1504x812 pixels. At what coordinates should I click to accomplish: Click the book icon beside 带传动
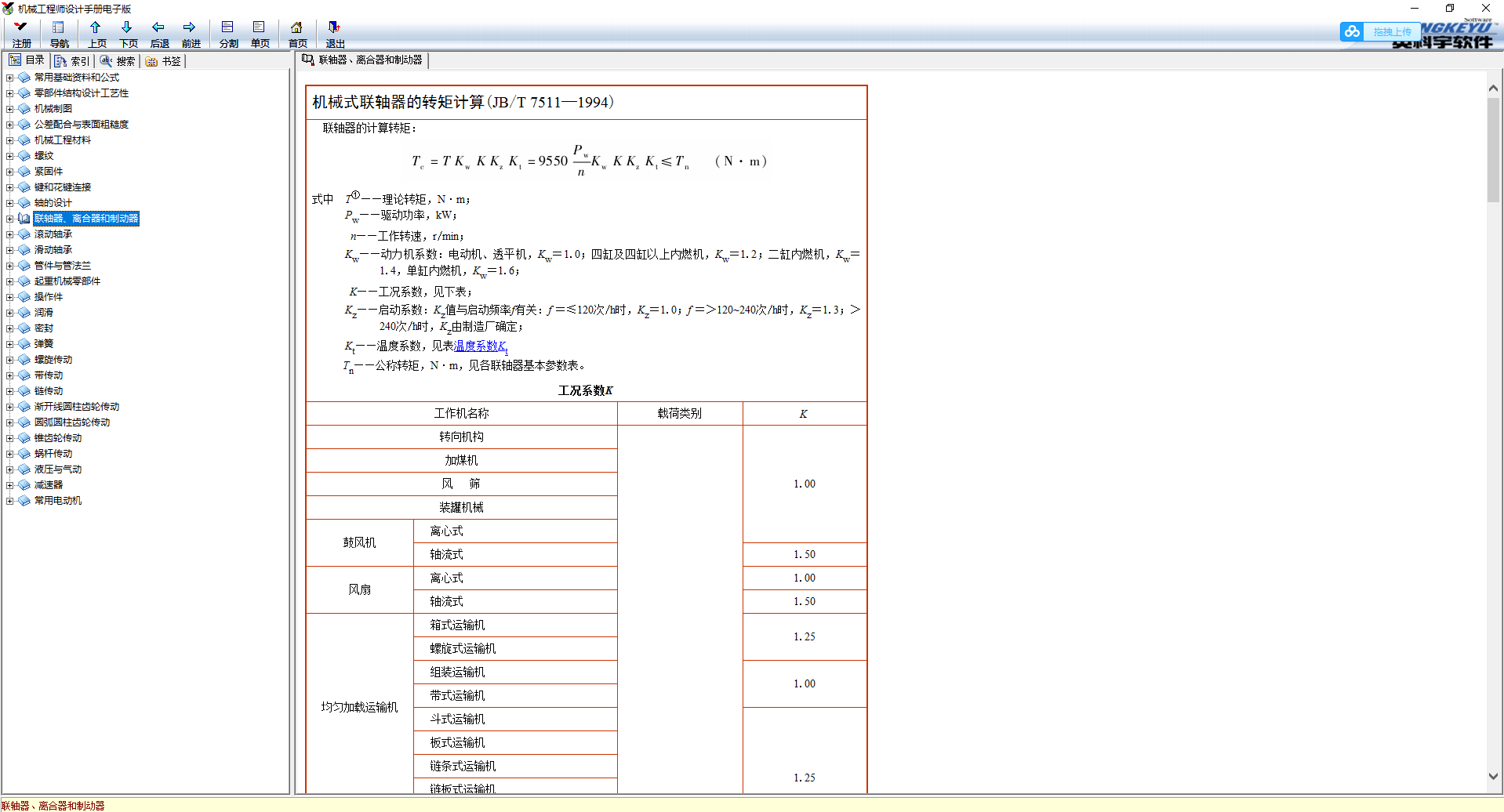[24, 375]
